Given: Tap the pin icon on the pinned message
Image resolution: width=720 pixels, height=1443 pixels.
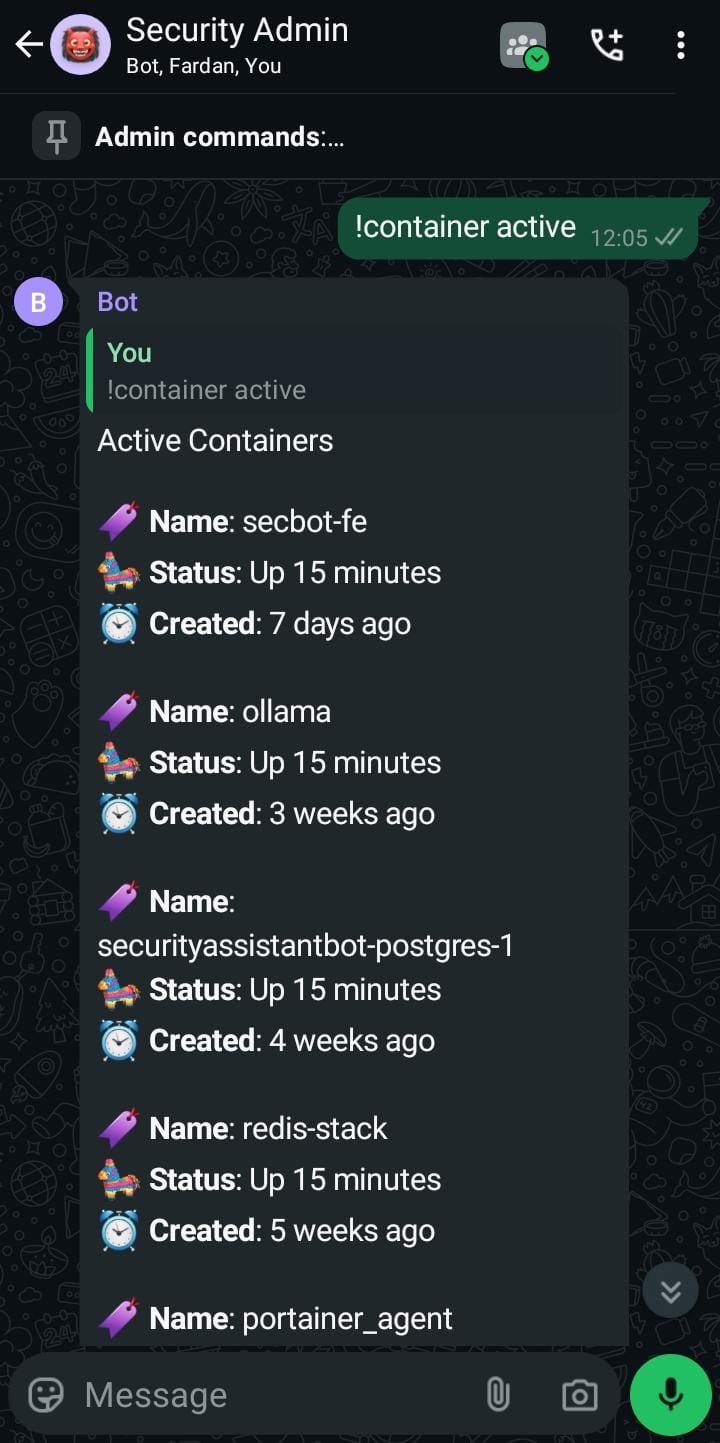Looking at the screenshot, I should point(56,136).
